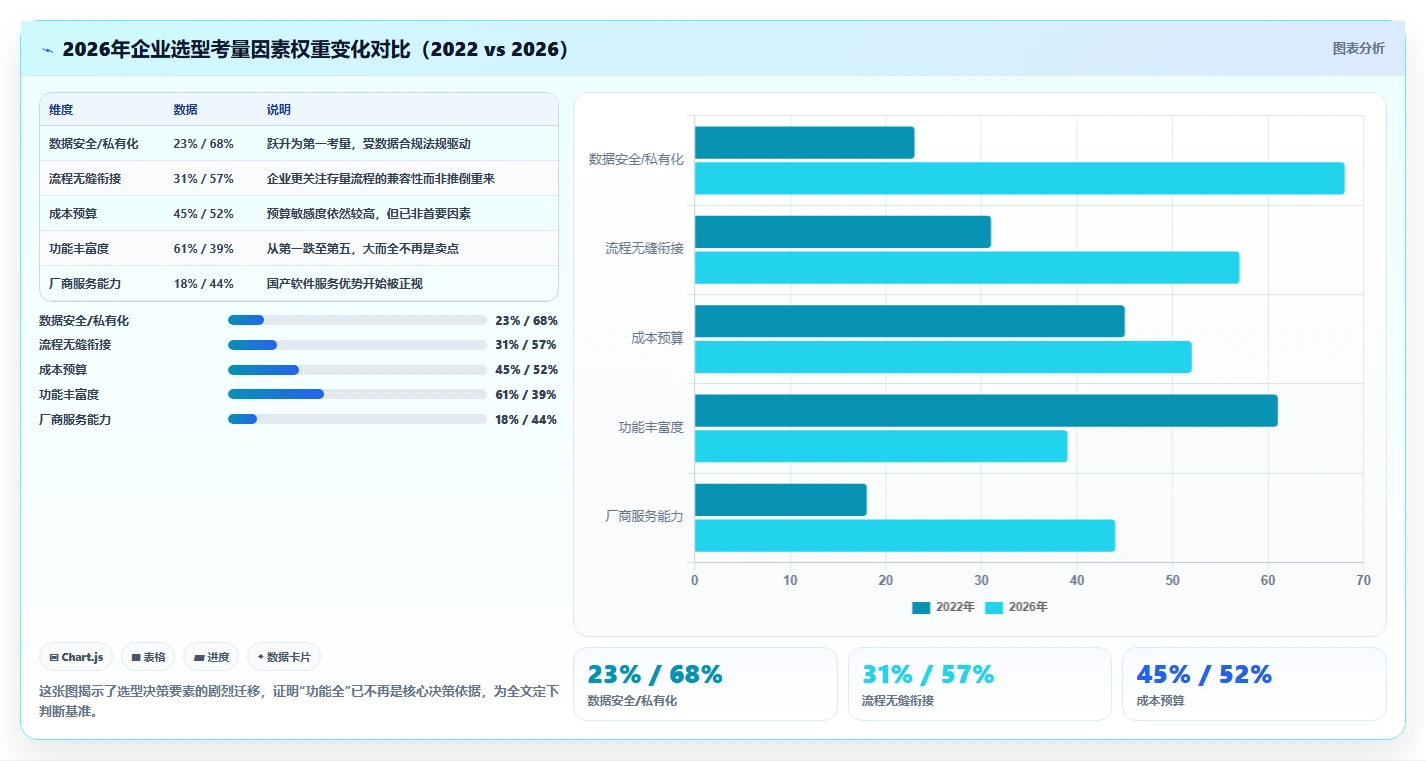Click the summary paragraph below the tags
1426x761 pixels.
click(x=298, y=701)
